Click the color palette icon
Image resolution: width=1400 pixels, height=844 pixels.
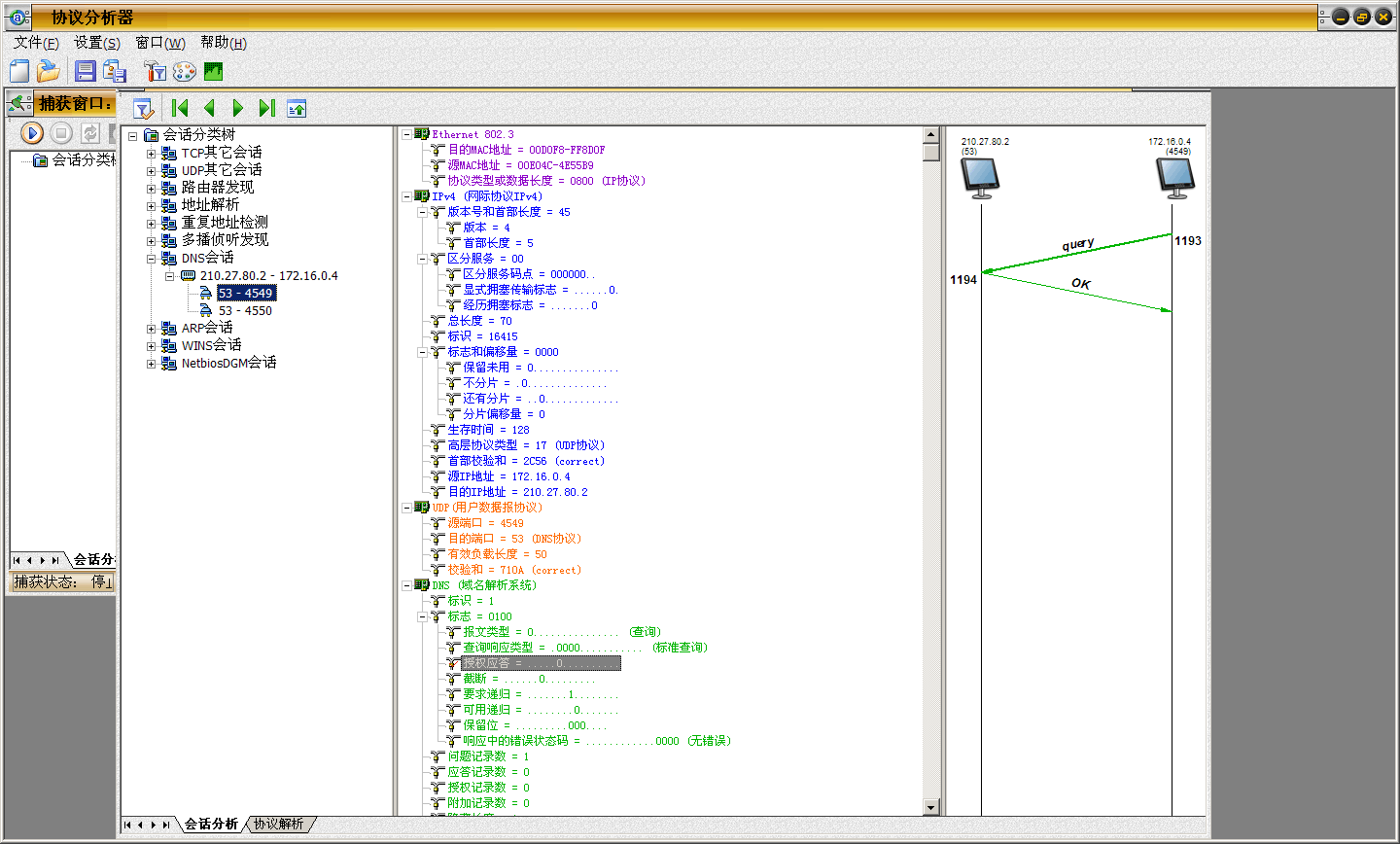point(185,71)
